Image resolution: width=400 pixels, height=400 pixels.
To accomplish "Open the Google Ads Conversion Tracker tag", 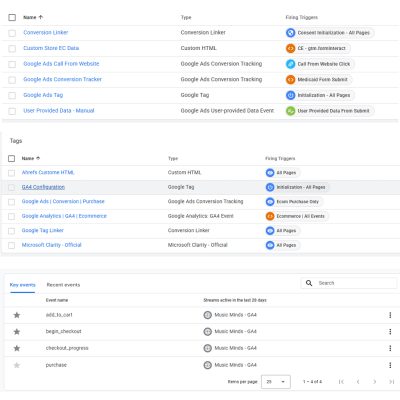I will pyautogui.click(x=63, y=79).
